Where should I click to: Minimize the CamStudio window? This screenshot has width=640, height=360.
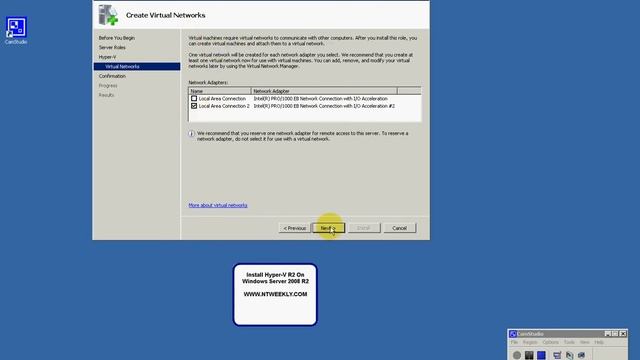pos(607,334)
